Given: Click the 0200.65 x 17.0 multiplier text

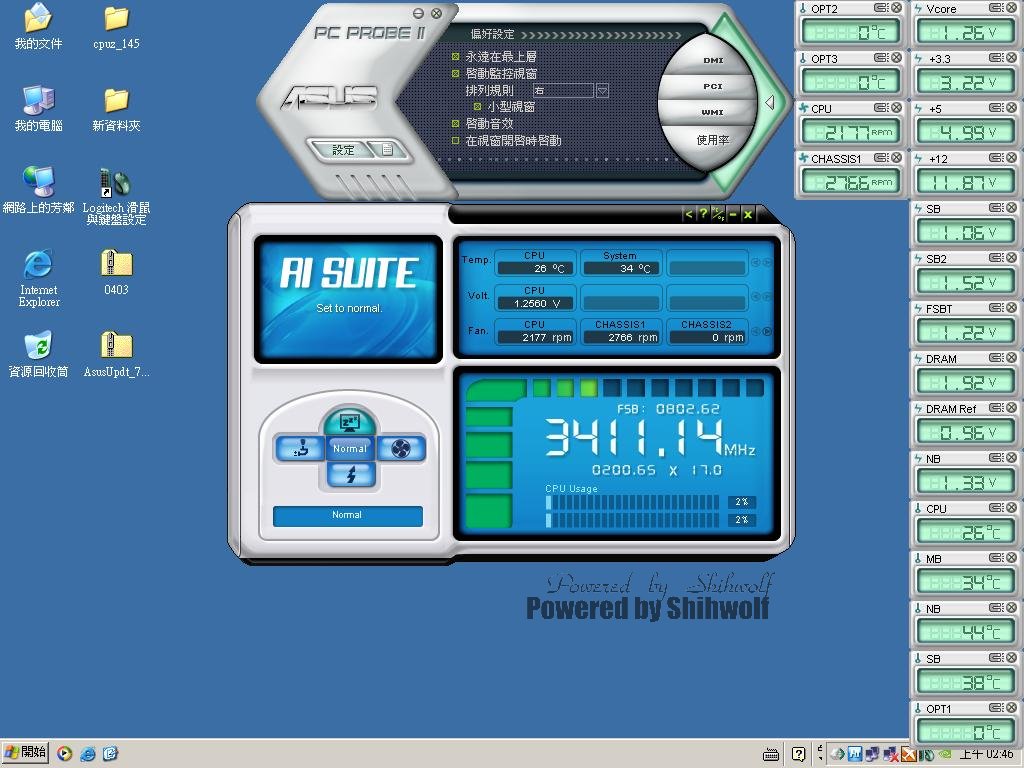Looking at the screenshot, I should (656, 470).
